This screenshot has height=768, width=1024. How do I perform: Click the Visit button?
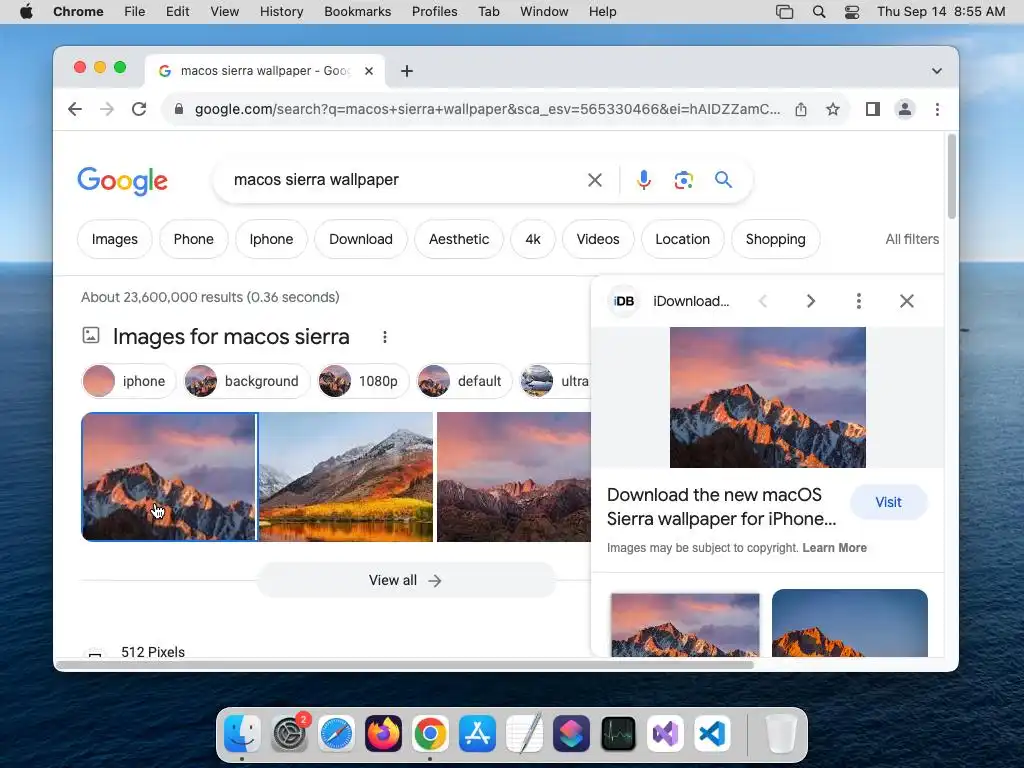pos(888,502)
